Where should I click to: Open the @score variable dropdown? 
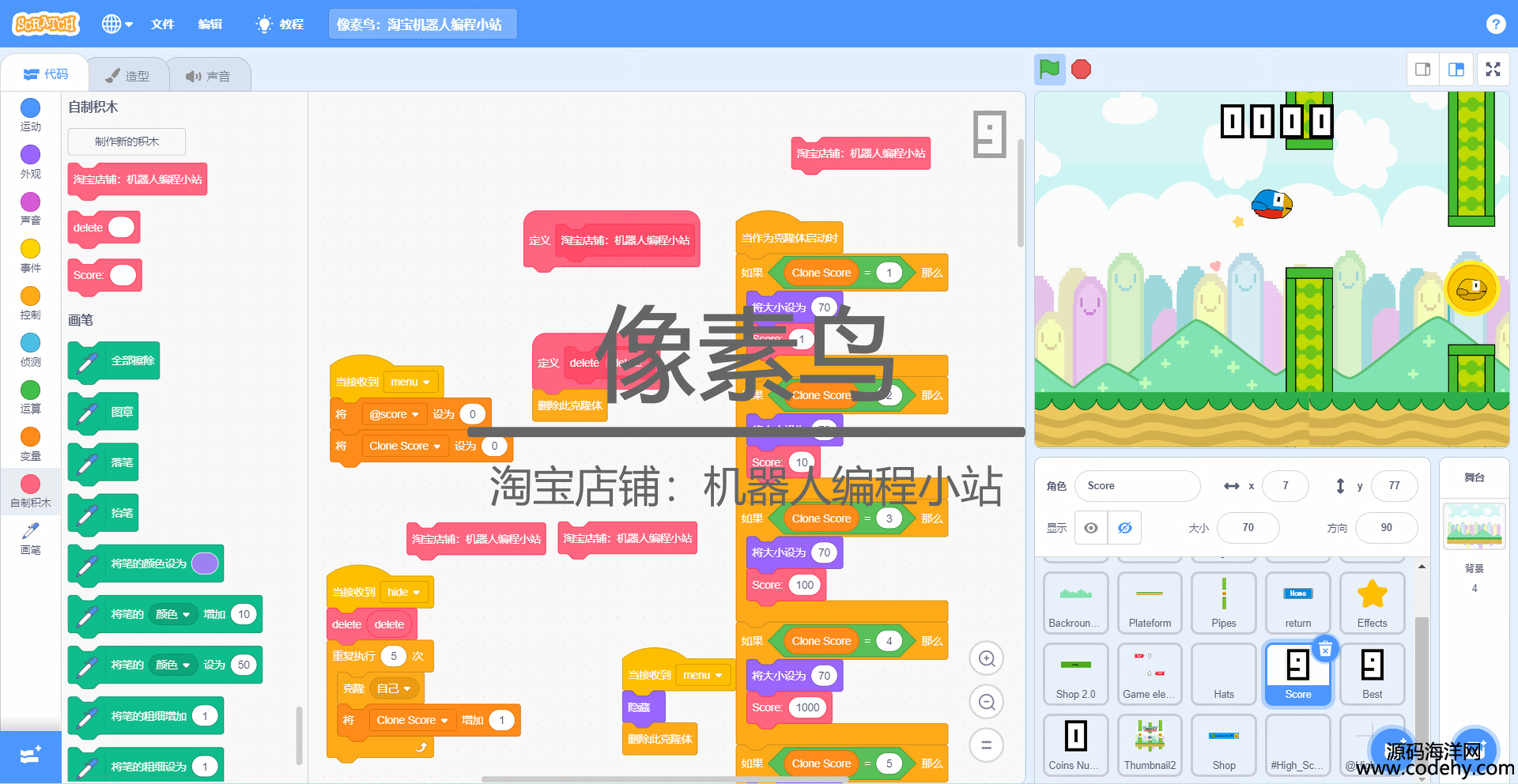tap(394, 414)
